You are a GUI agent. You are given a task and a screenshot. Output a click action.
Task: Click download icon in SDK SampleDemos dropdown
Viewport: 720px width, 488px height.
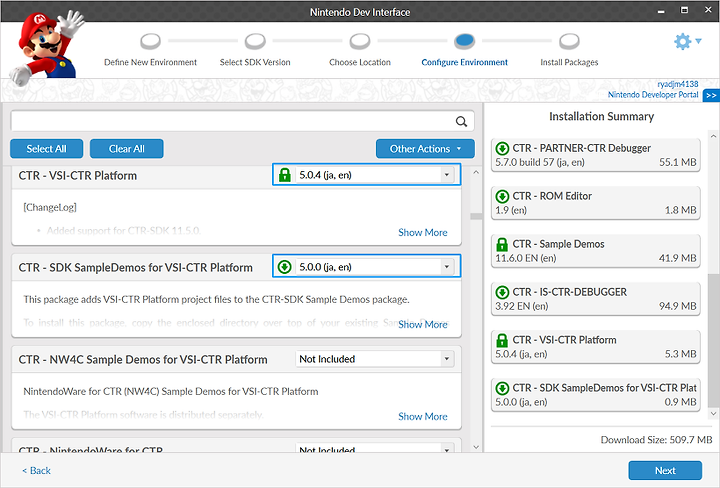285,267
